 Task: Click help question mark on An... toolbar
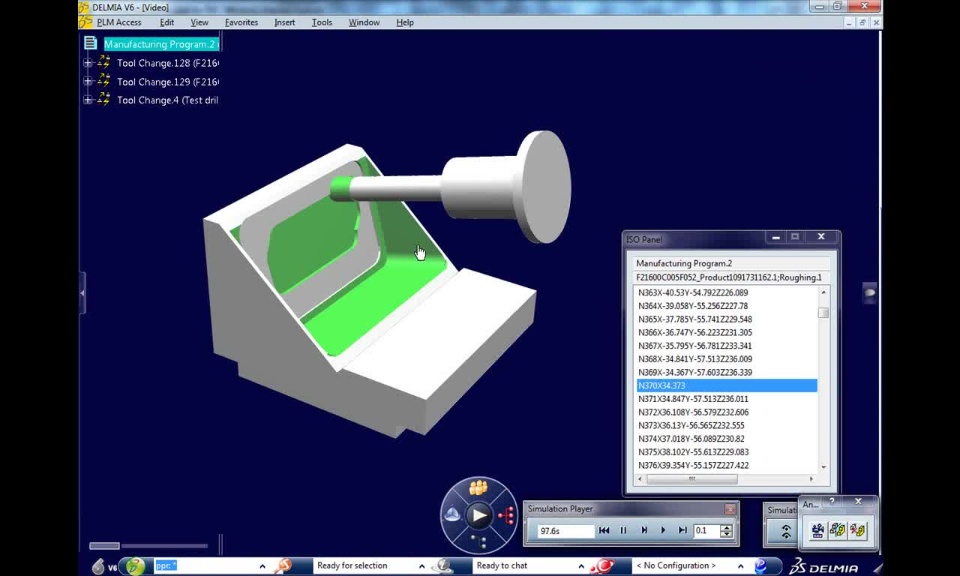[831, 501]
